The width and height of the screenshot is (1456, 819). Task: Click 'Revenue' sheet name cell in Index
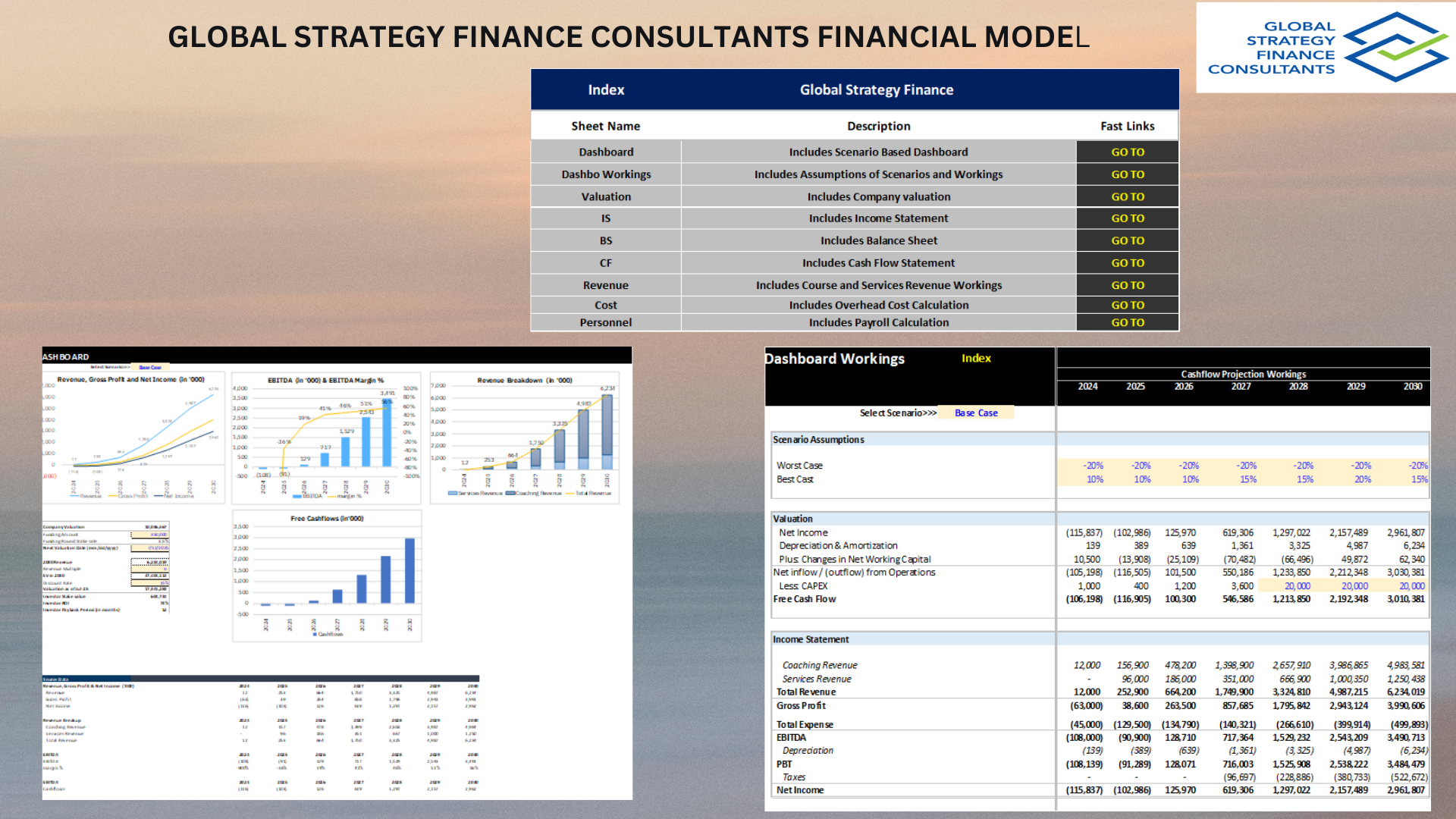(x=606, y=285)
